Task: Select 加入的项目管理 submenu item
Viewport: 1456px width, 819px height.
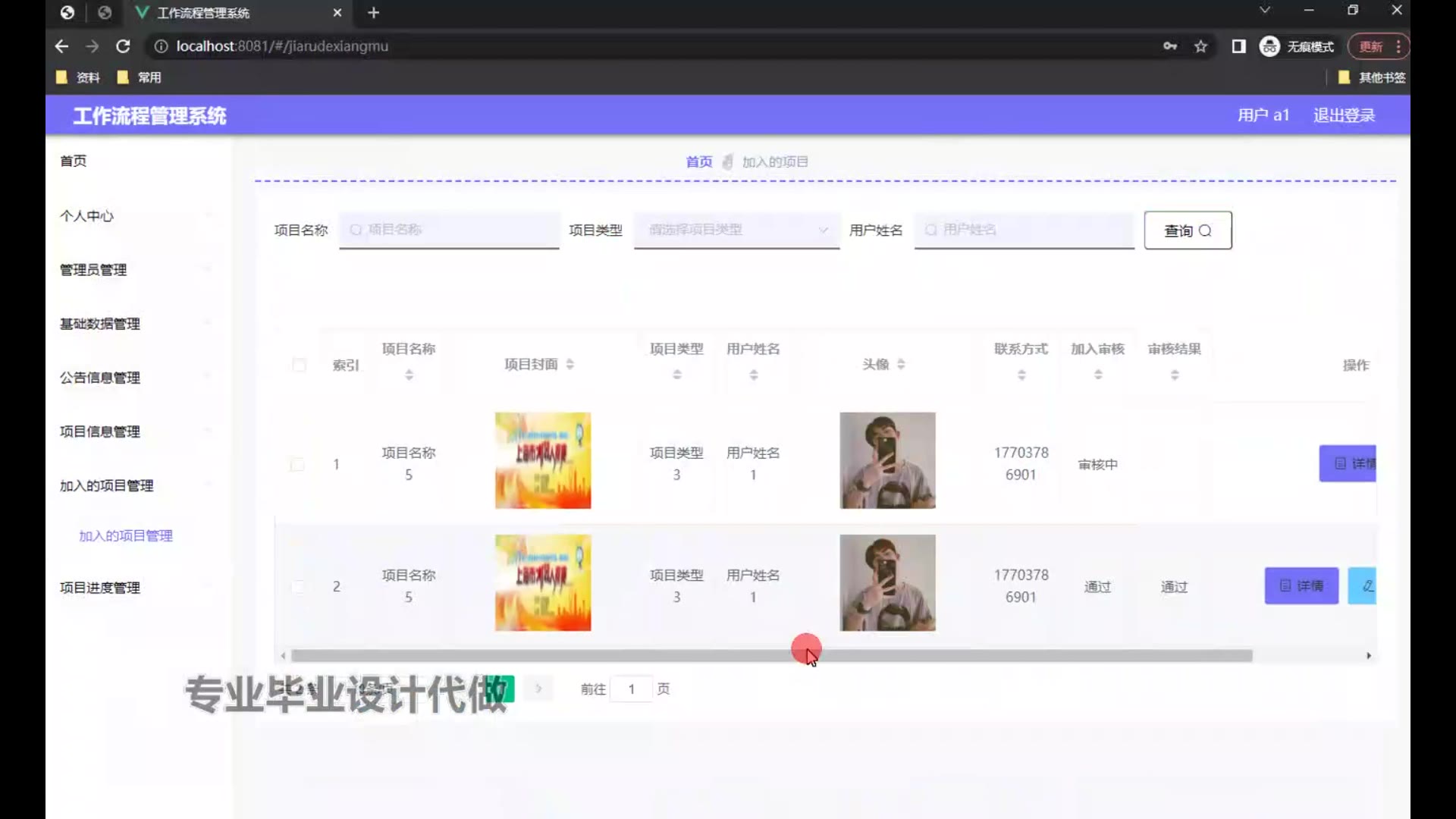Action: coord(126,536)
